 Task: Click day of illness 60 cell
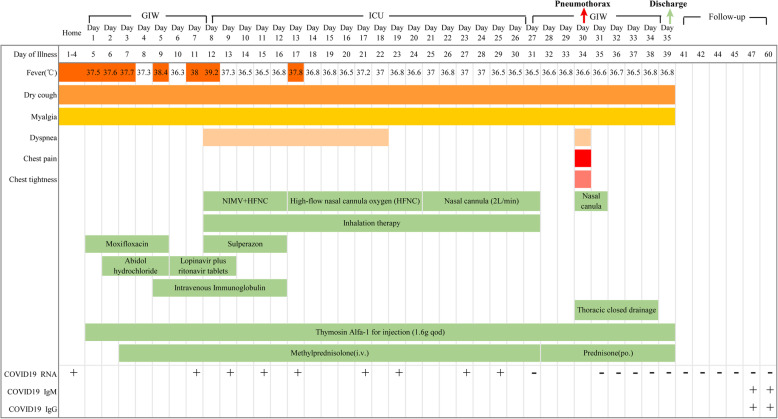(768, 54)
